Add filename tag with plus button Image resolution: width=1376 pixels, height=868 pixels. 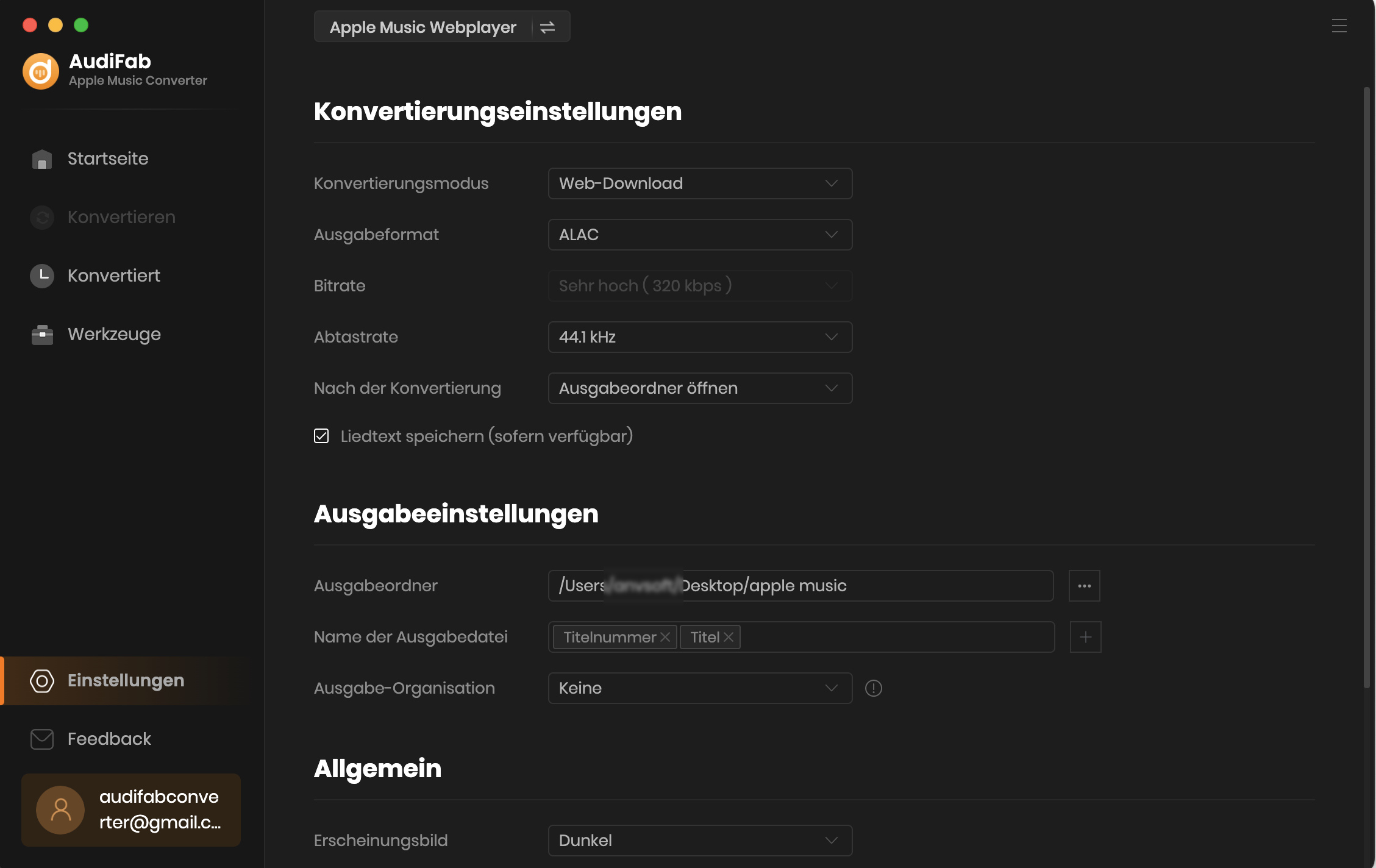click(x=1085, y=637)
